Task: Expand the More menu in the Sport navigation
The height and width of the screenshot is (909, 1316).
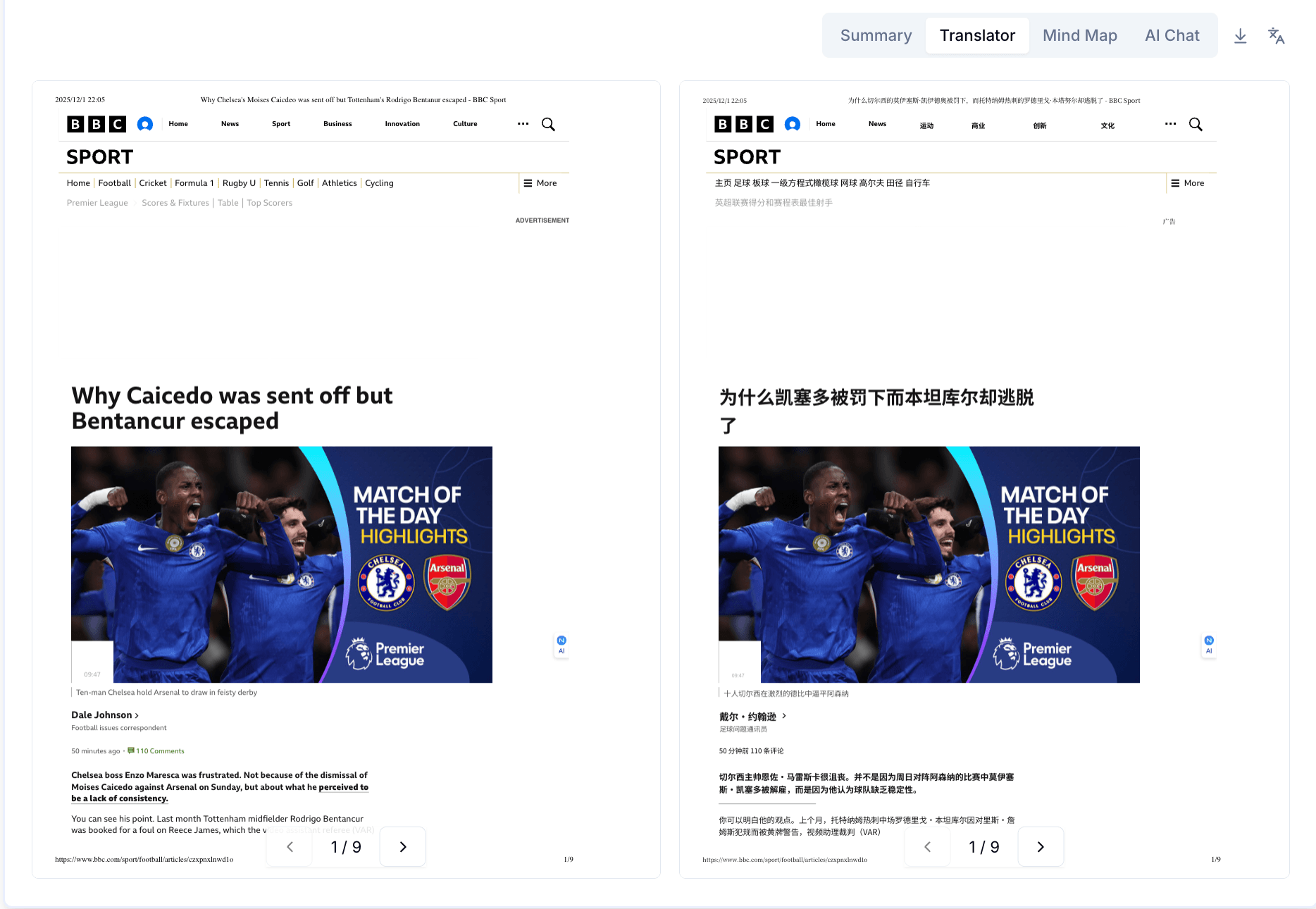Action: 541,183
